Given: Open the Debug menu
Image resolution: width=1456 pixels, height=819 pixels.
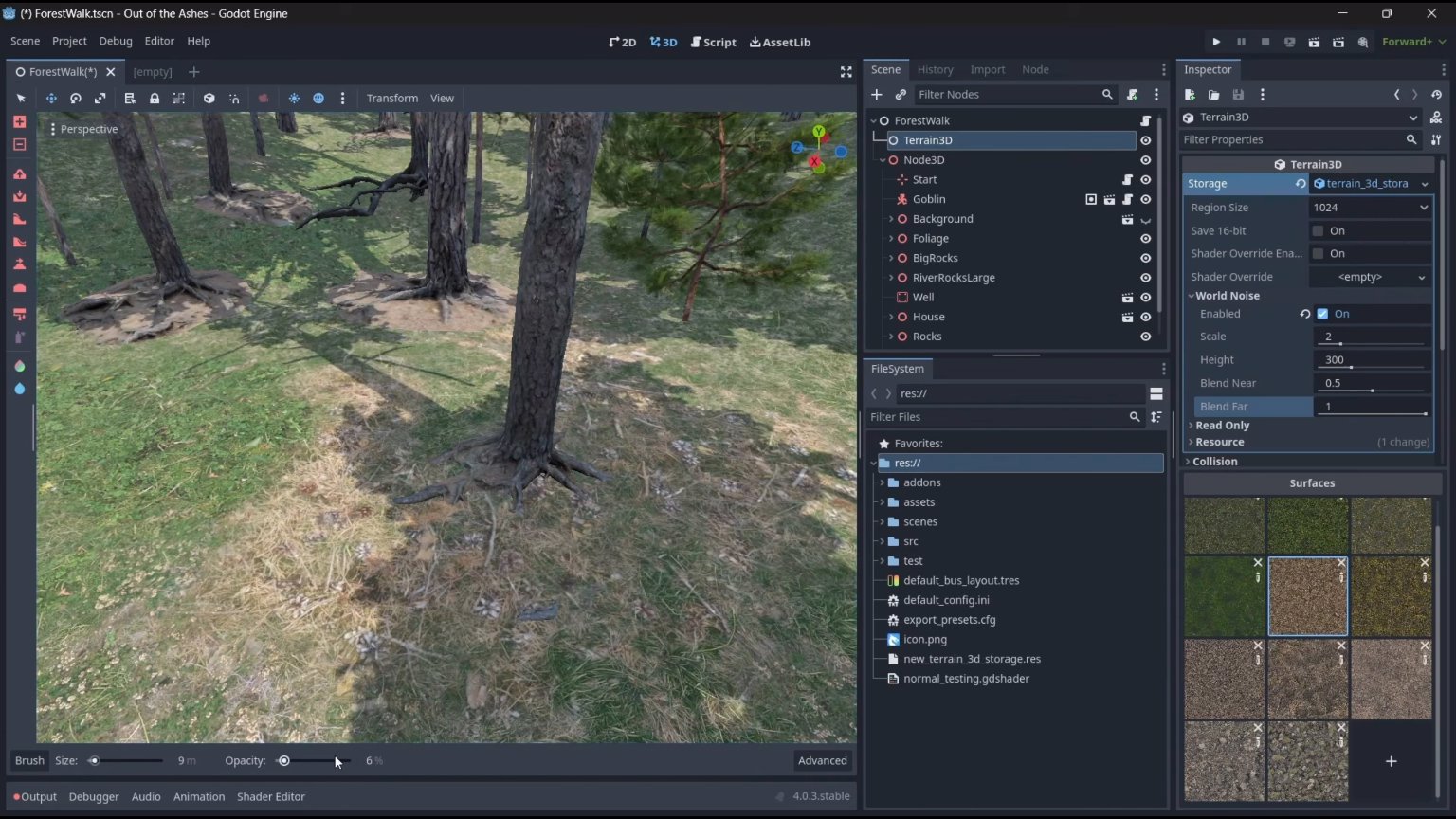Looking at the screenshot, I should coord(116,41).
